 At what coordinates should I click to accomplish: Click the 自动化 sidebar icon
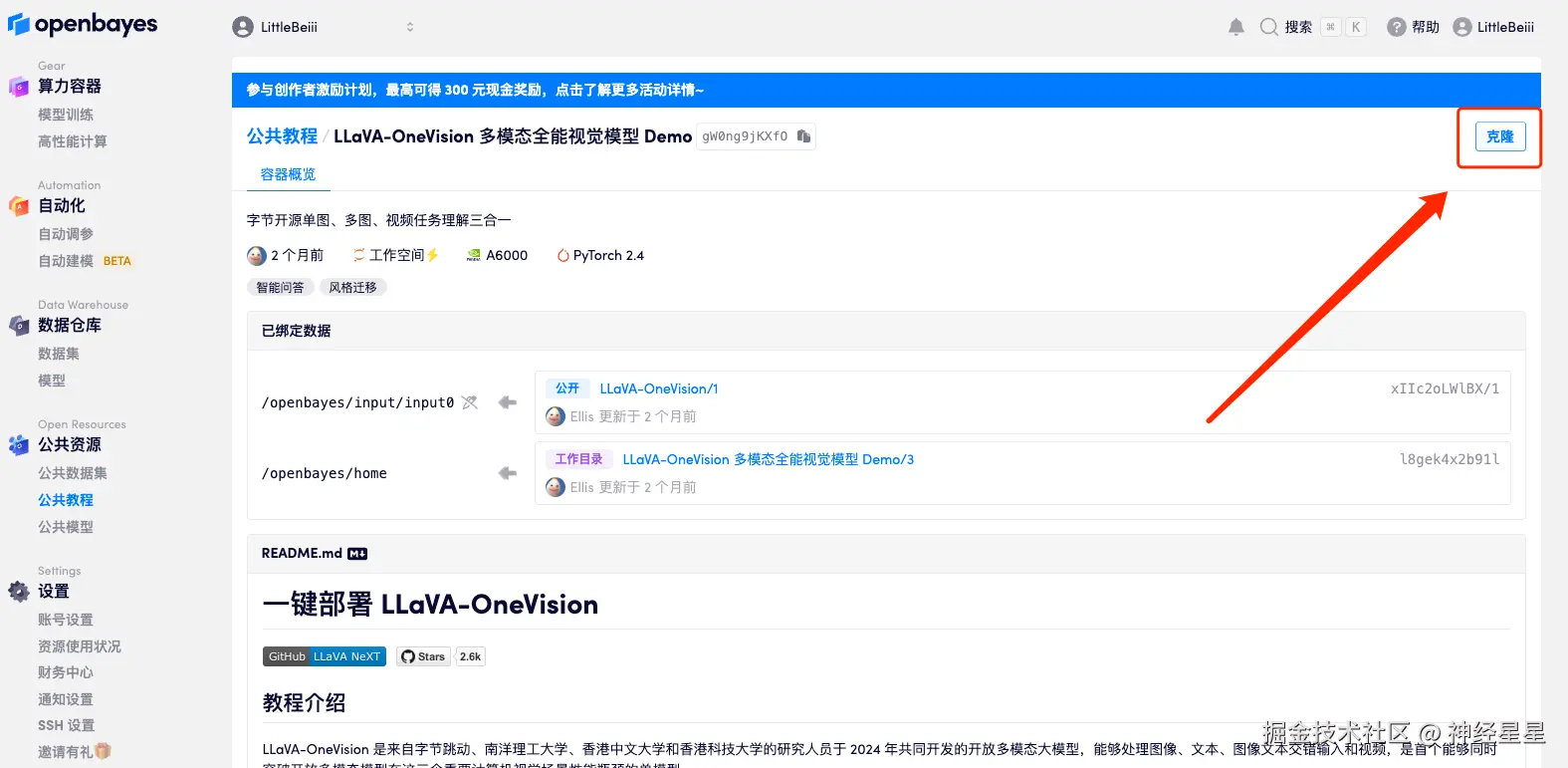[x=19, y=206]
